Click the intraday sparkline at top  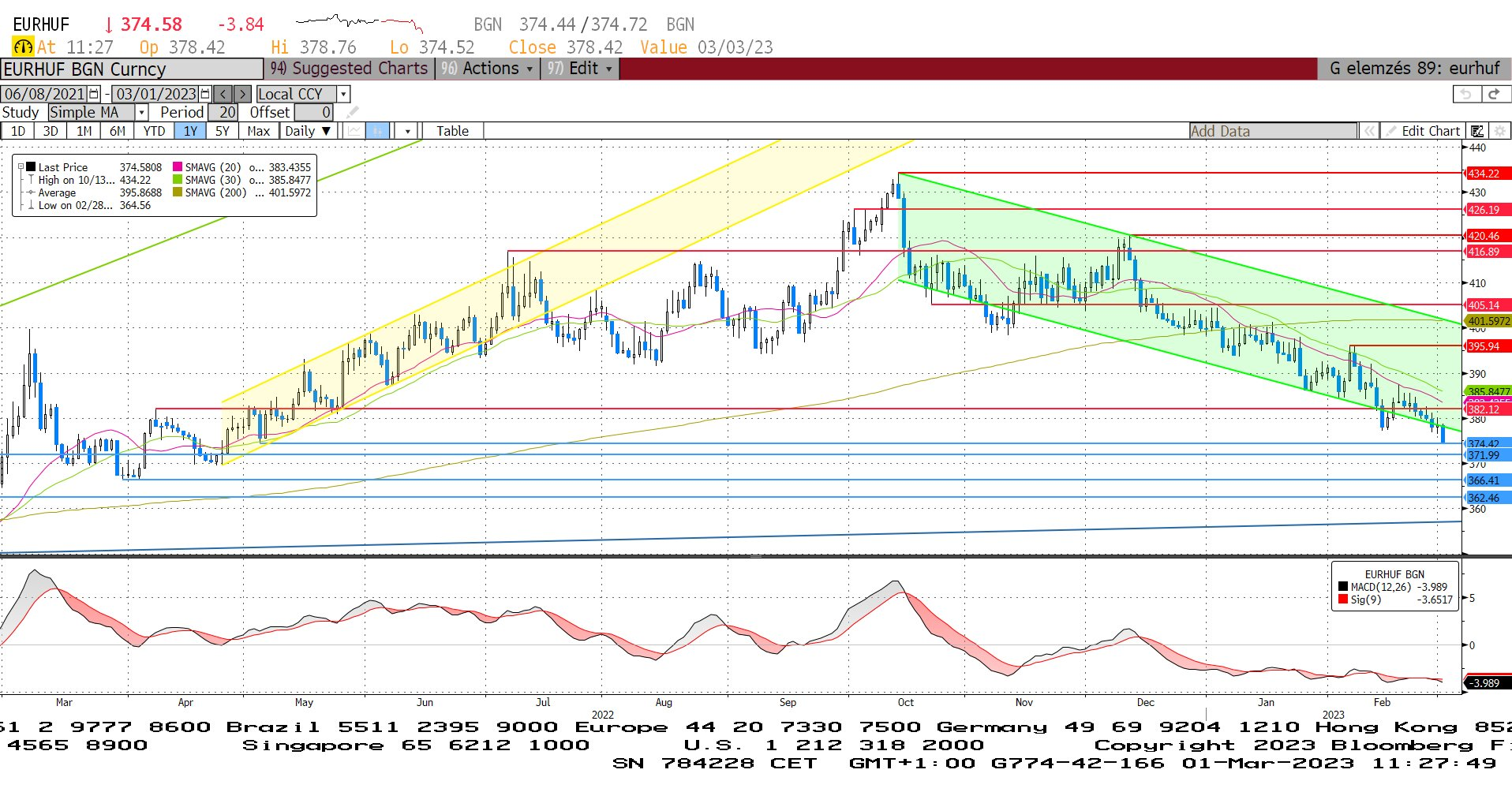click(360, 22)
